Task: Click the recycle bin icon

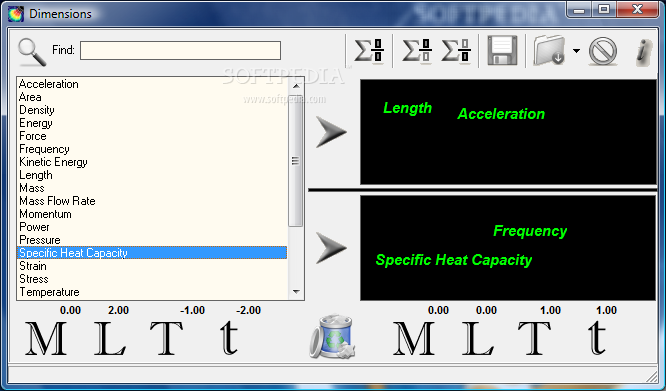Action: click(x=333, y=337)
